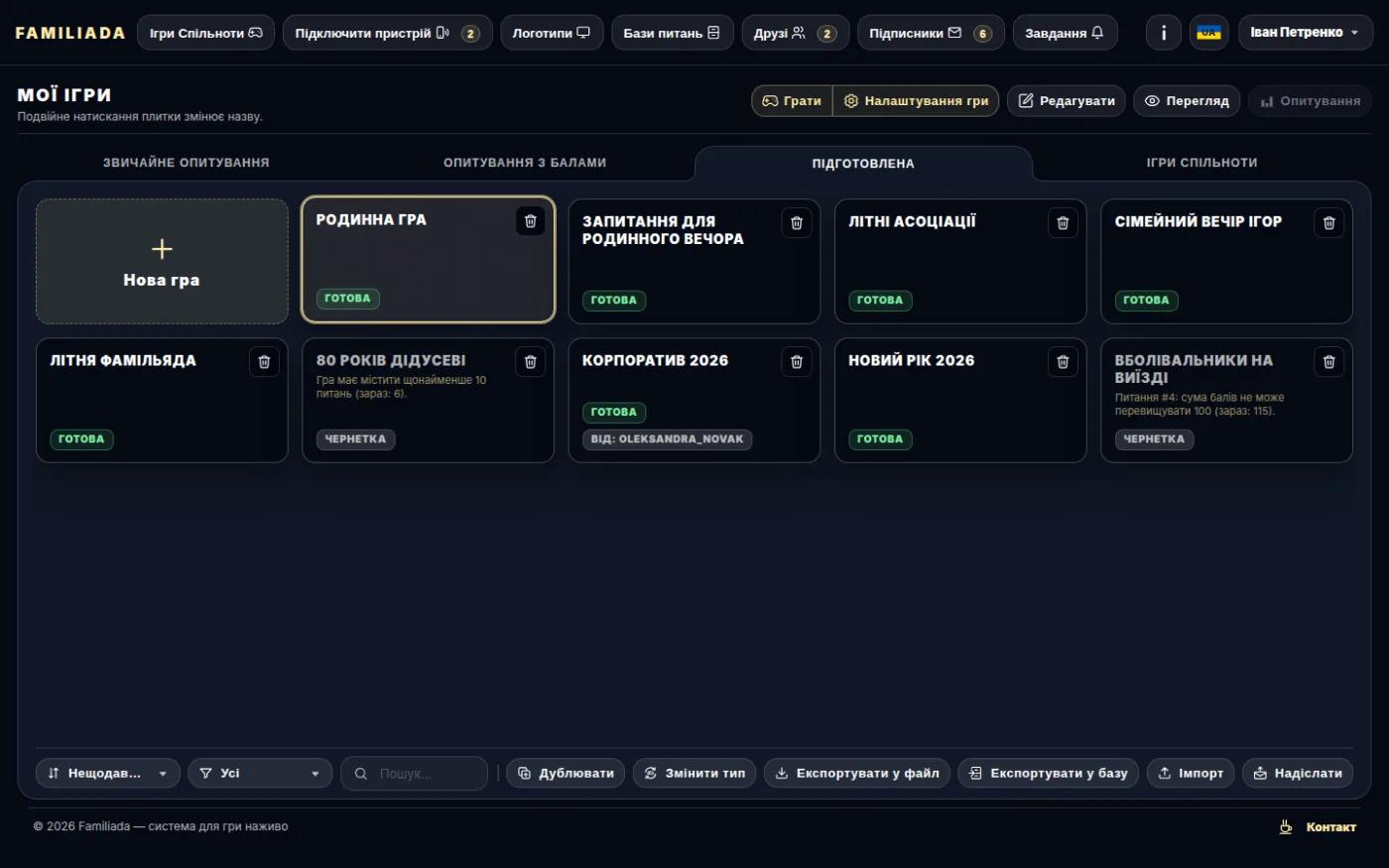This screenshot has height=868, width=1389.
Task: Select the ПІДГОТОВЛЕНА tab
Action: (863, 164)
